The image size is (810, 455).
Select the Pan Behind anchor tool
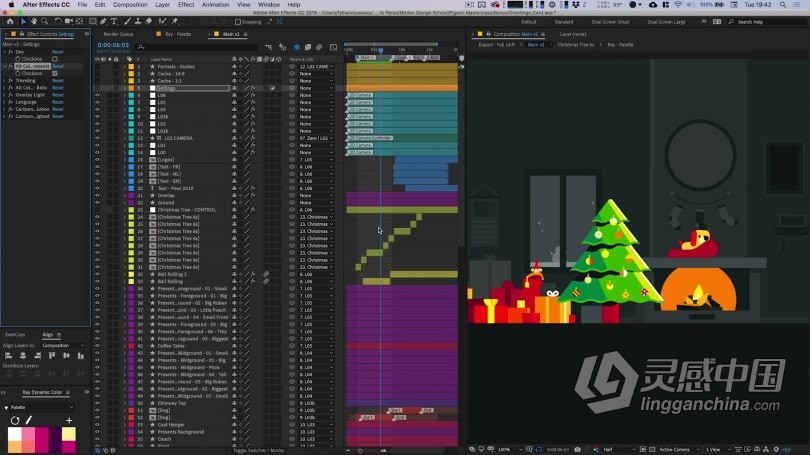(80, 22)
